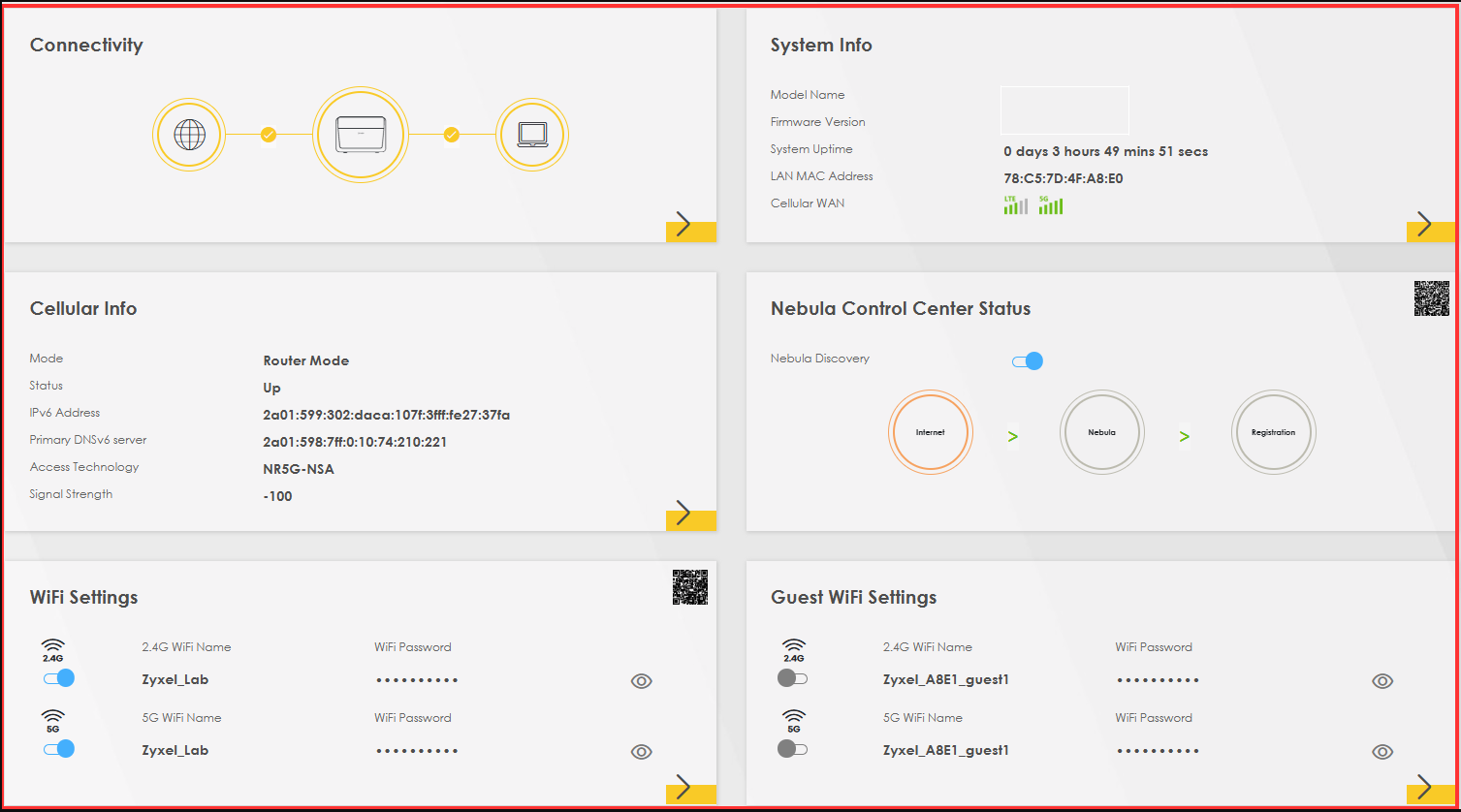1461x812 pixels.
Task: Click the 5G WiFi signal icon in WiFi Settings
Action: click(53, 721)
